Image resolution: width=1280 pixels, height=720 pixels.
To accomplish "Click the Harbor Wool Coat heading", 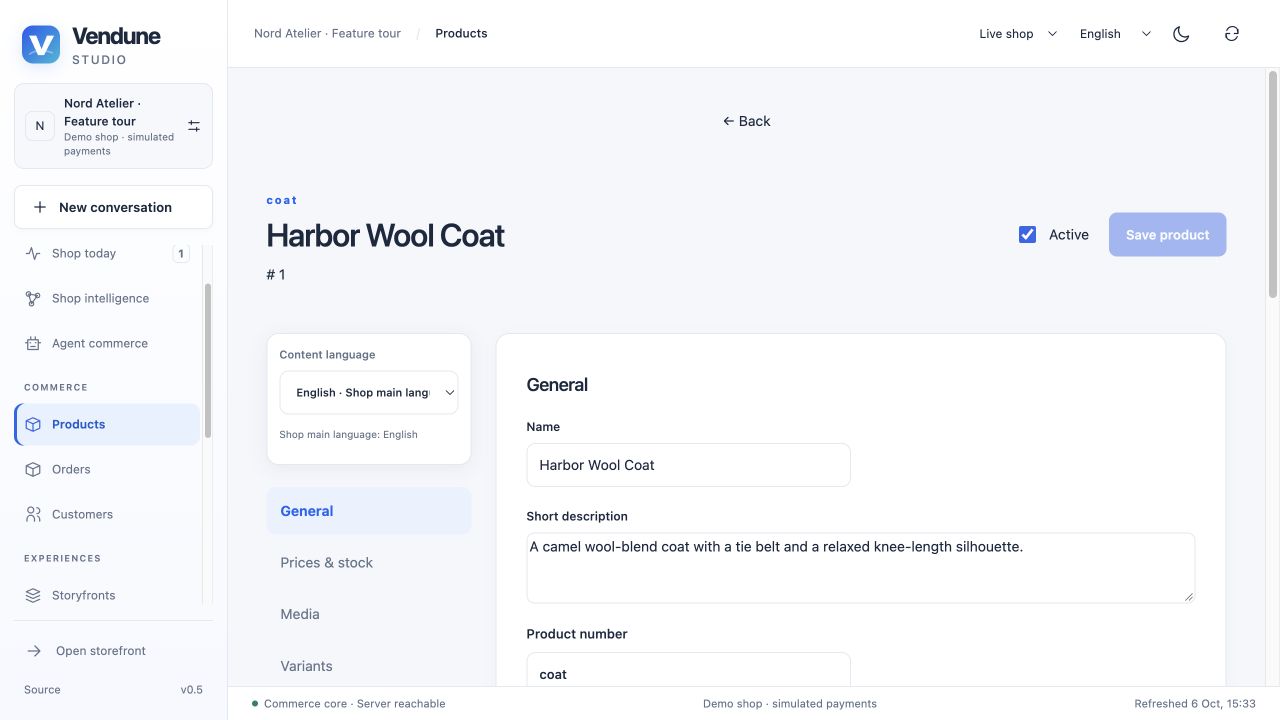I will 385,236.
